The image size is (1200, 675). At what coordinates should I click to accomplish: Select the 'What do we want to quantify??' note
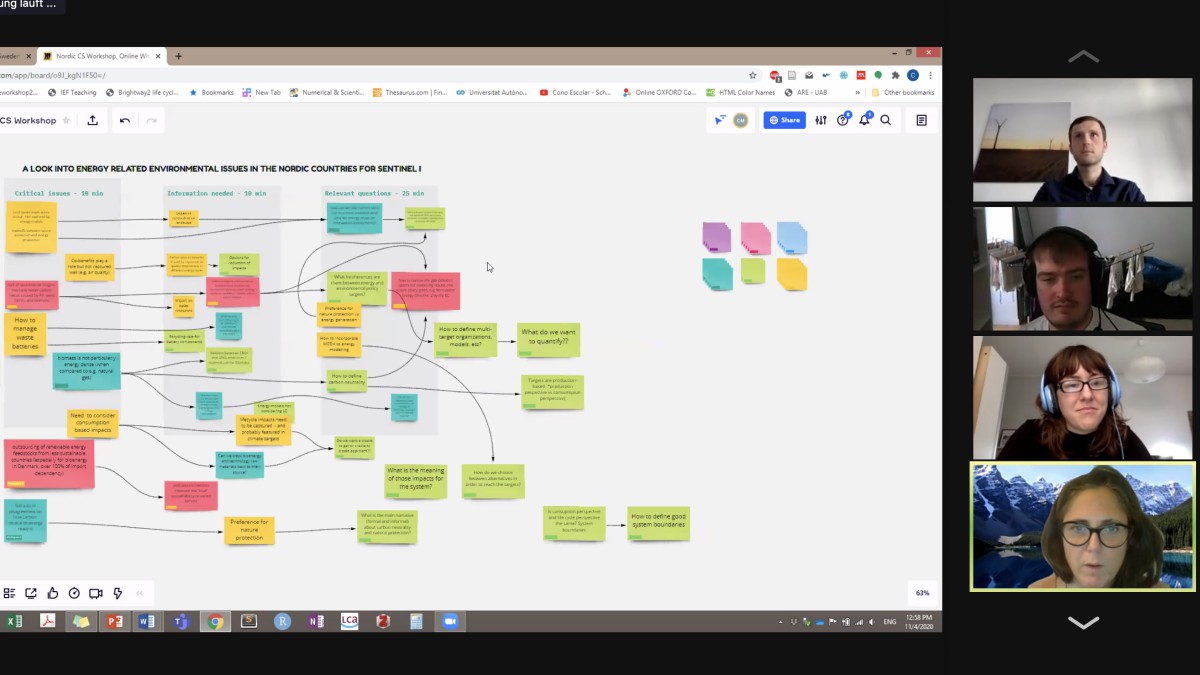pos(548,341)
